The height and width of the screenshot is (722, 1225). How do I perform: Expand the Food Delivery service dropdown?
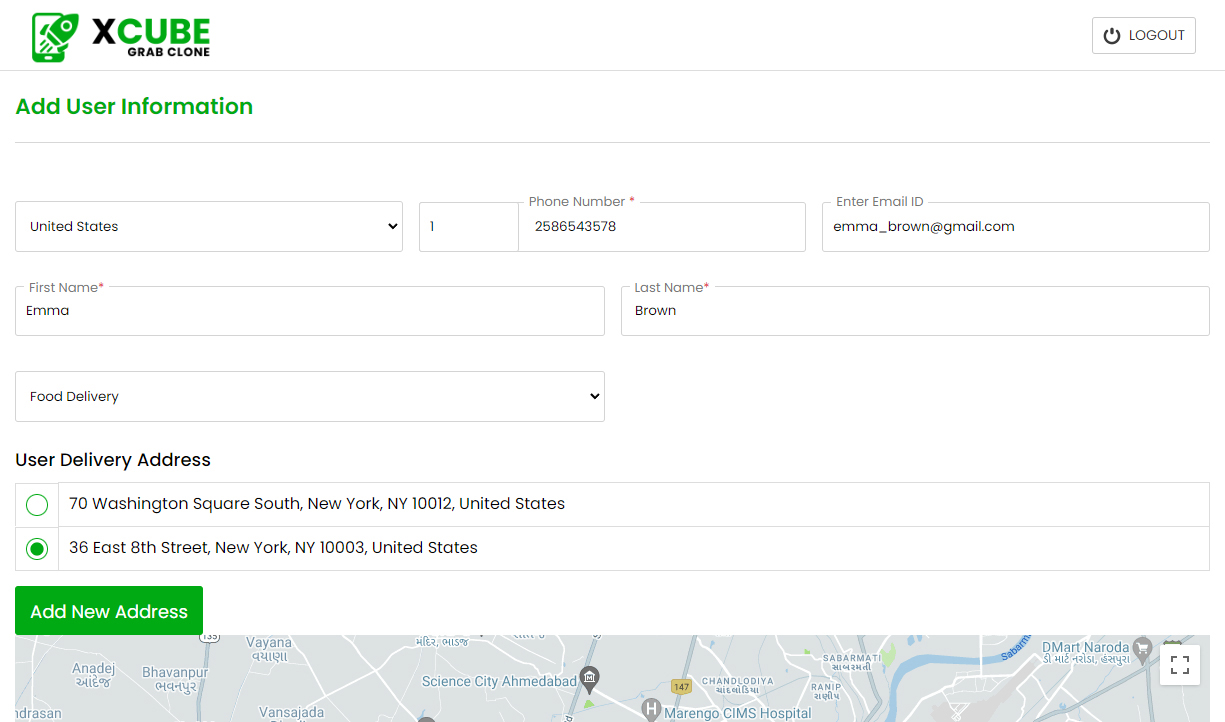[310, 396]
